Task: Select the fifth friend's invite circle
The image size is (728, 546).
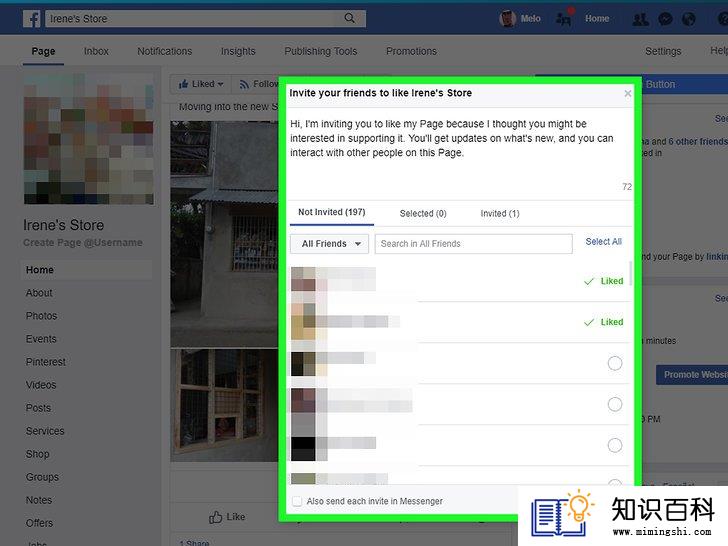Action: pyautogui.click(x=615, y=445)
